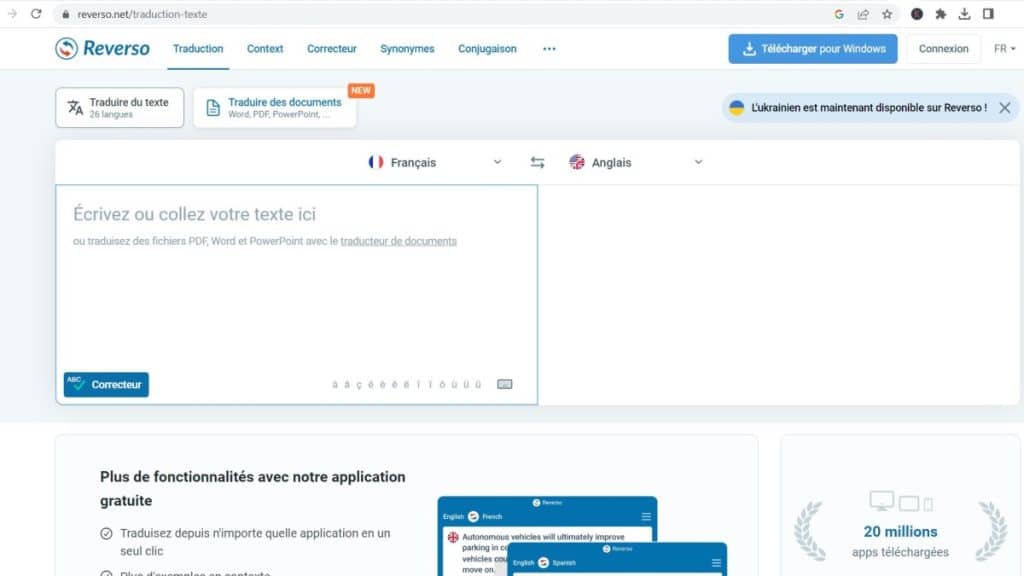Open the FR interface language dropdown
The image size is (1024, 576).
(1004, 49)
